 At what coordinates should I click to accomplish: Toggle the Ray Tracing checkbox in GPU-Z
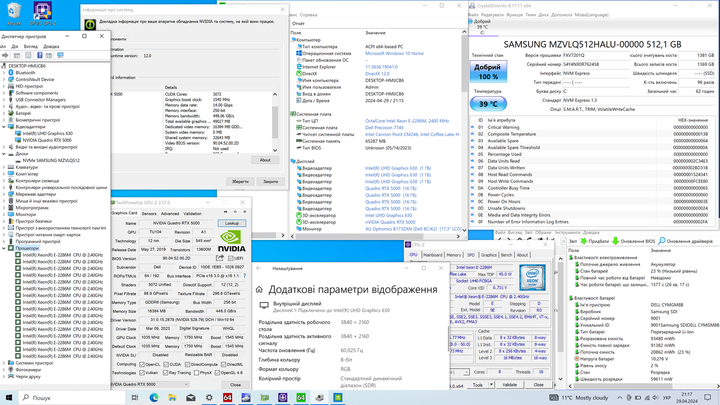coord(166,373)
